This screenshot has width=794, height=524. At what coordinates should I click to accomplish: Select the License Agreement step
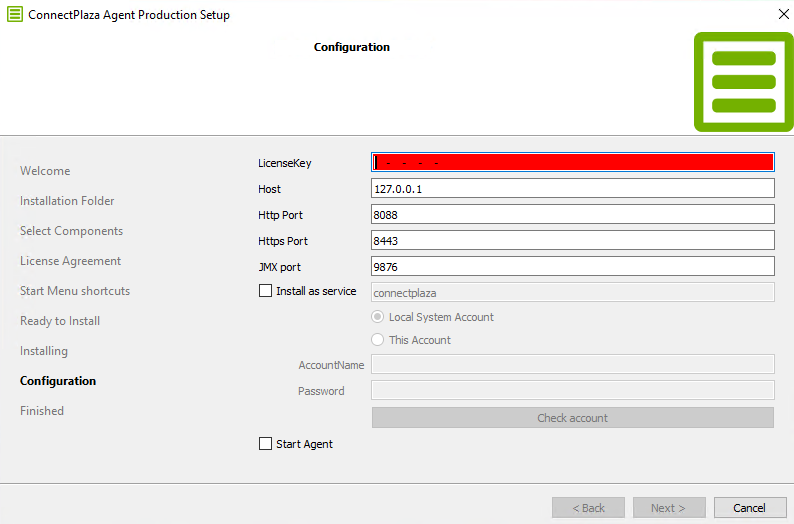pos(70,261)
